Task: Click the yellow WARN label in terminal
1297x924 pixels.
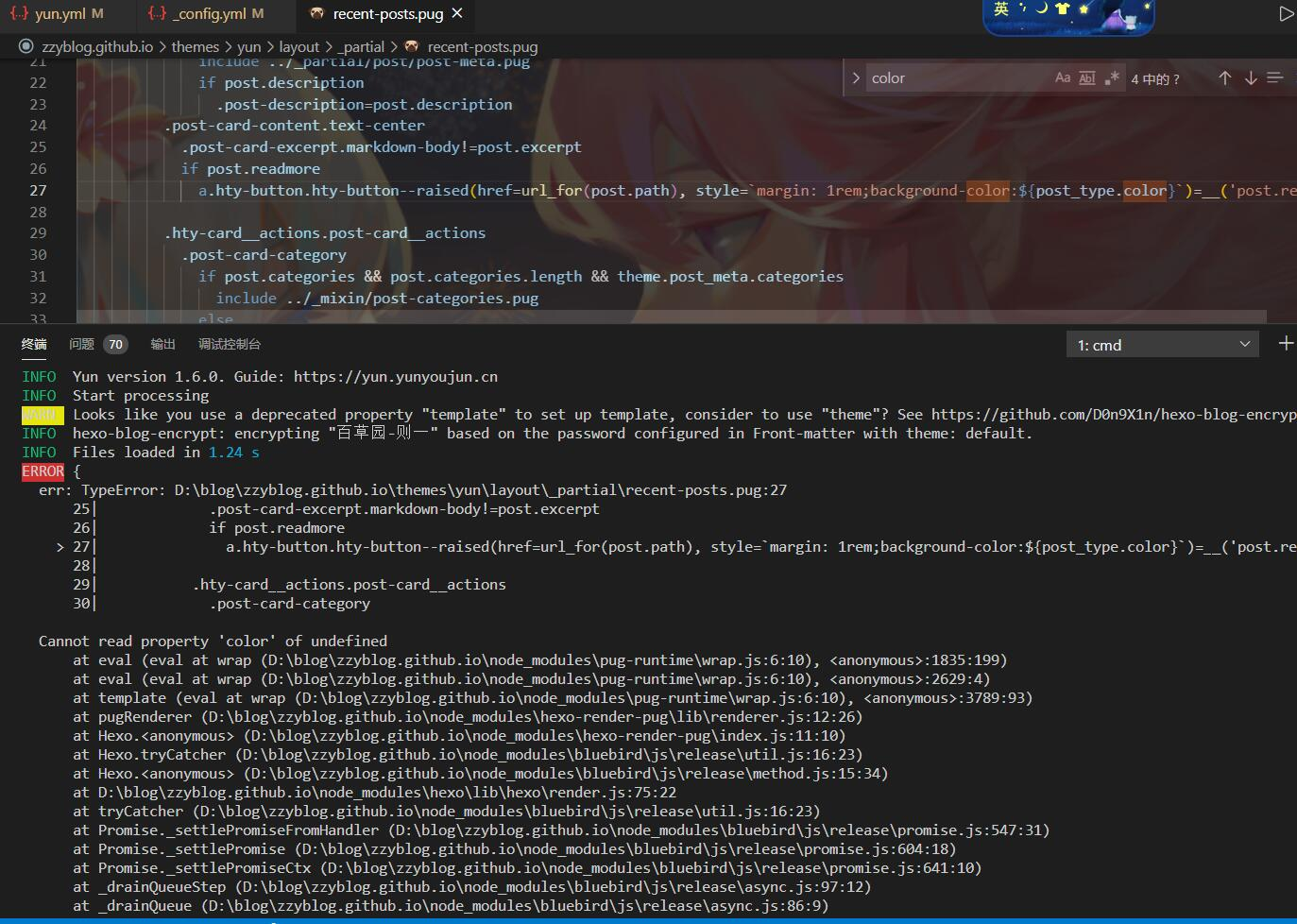Action: click(x=43, y=414)
